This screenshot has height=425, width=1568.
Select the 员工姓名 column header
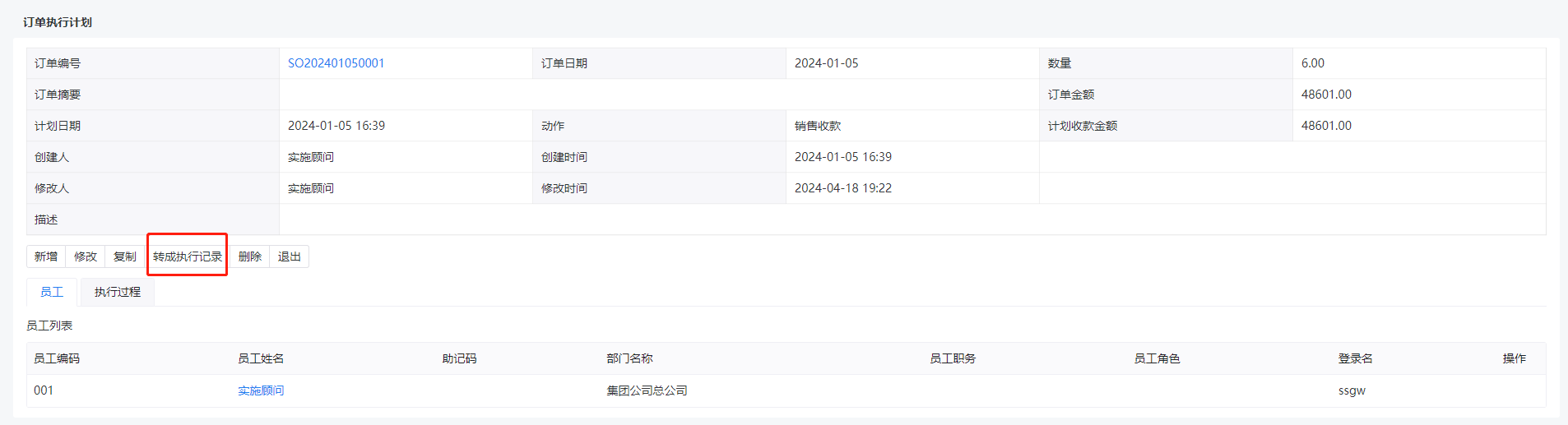point(261,358)
